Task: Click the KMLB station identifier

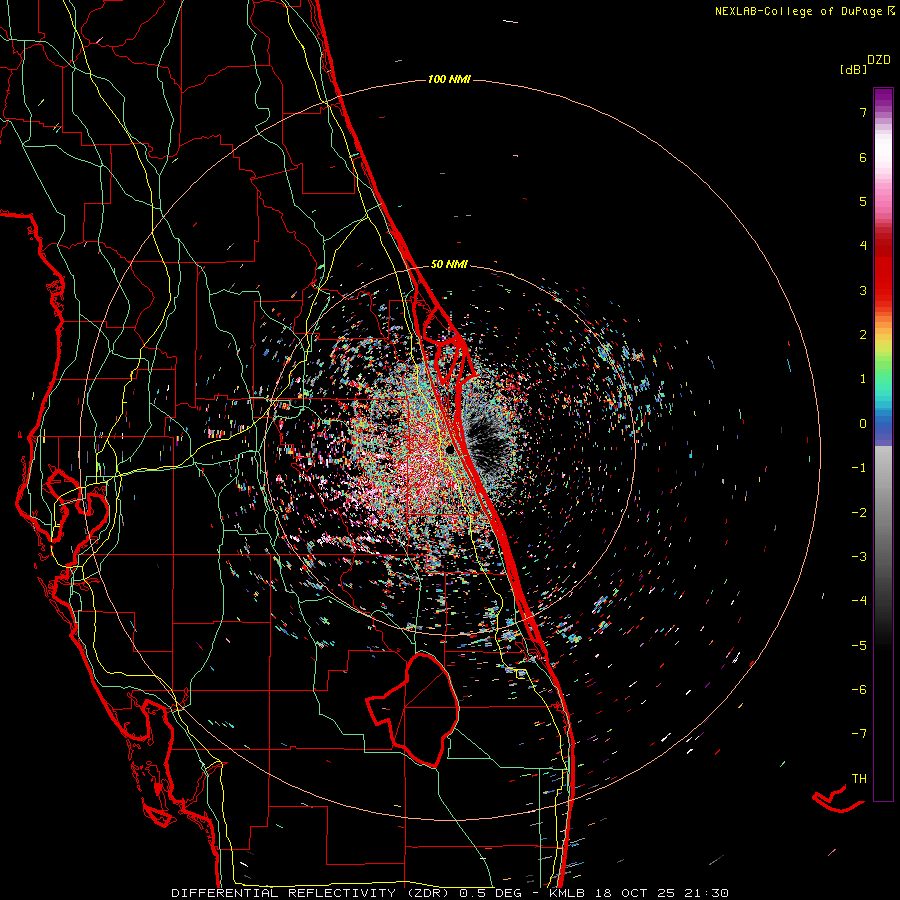Action: (x=567, y=893)
